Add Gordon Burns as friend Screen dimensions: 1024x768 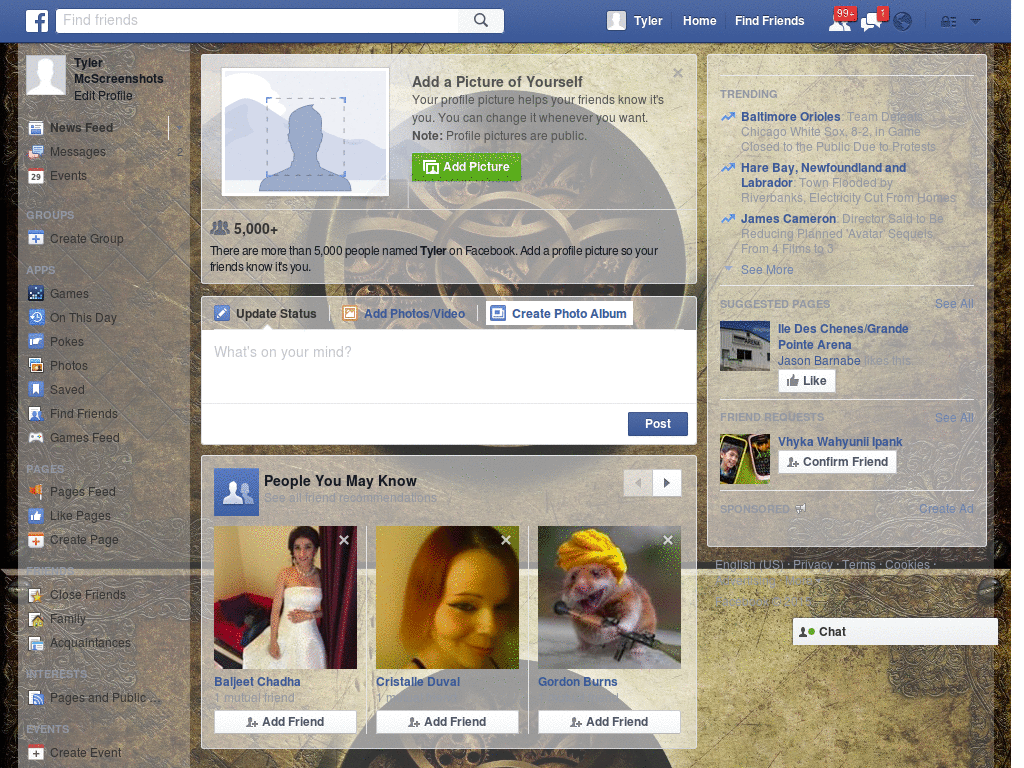point(609,722)
